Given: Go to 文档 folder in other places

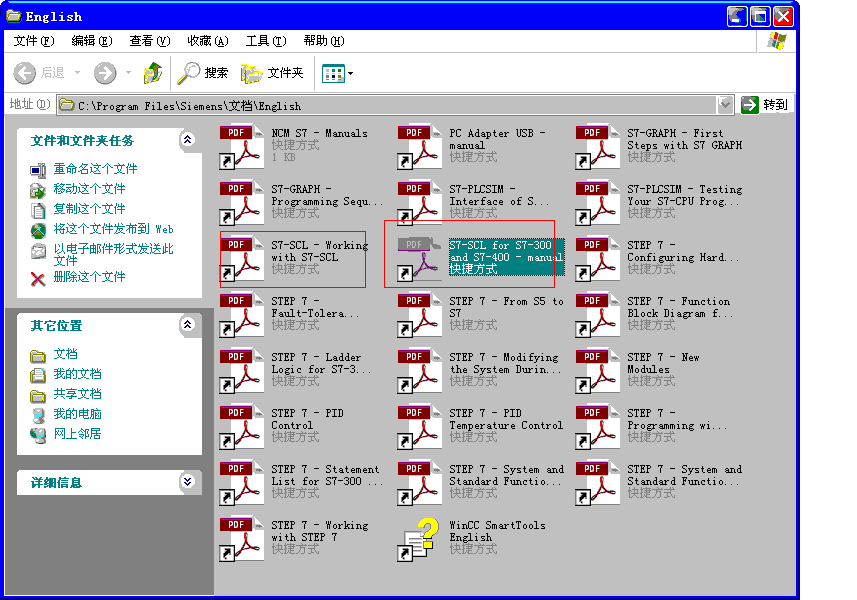Looking at the screenshot, I should pyautogui.click(x=66, y=354).
